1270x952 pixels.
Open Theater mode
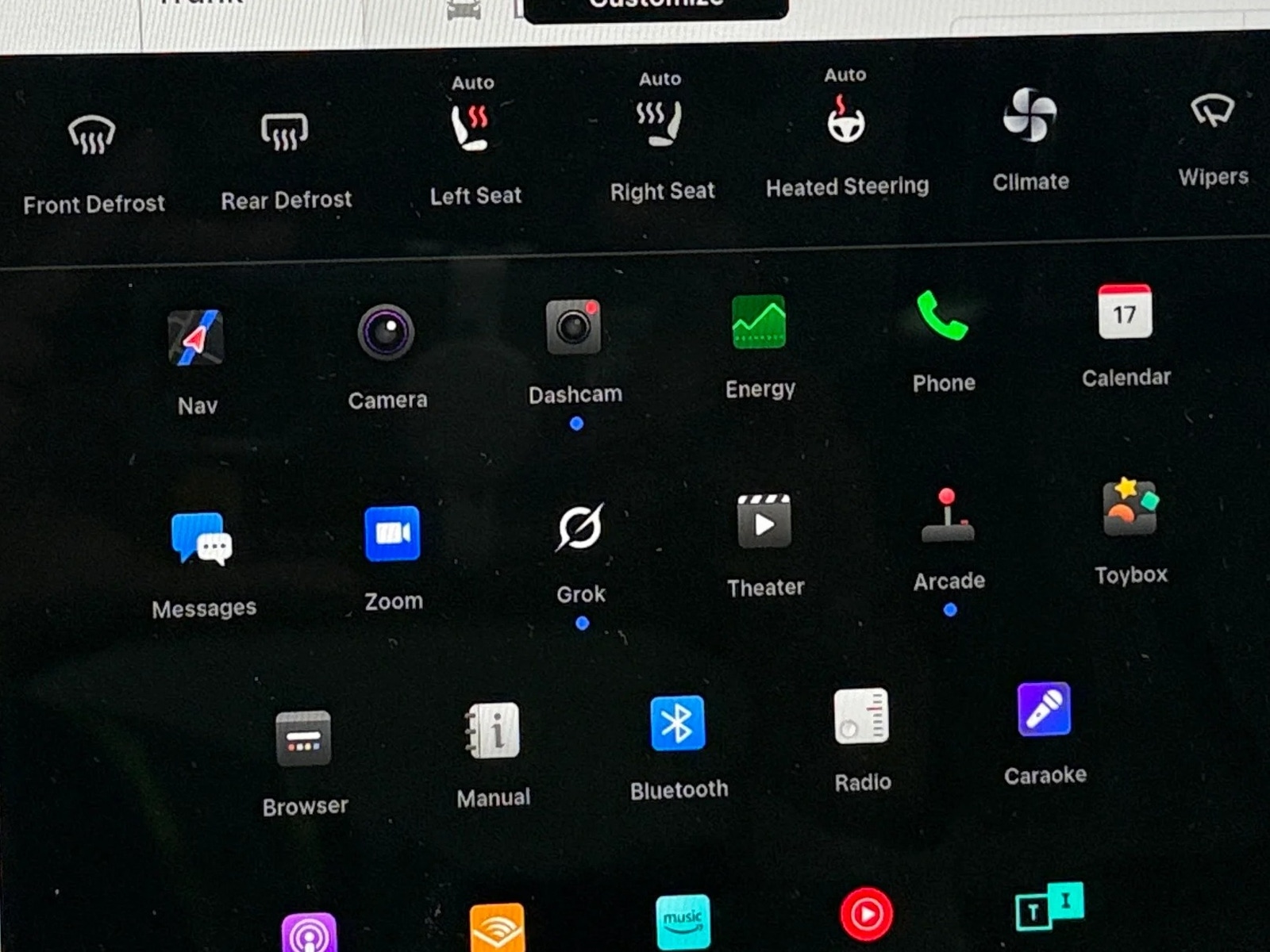(764, 522)
